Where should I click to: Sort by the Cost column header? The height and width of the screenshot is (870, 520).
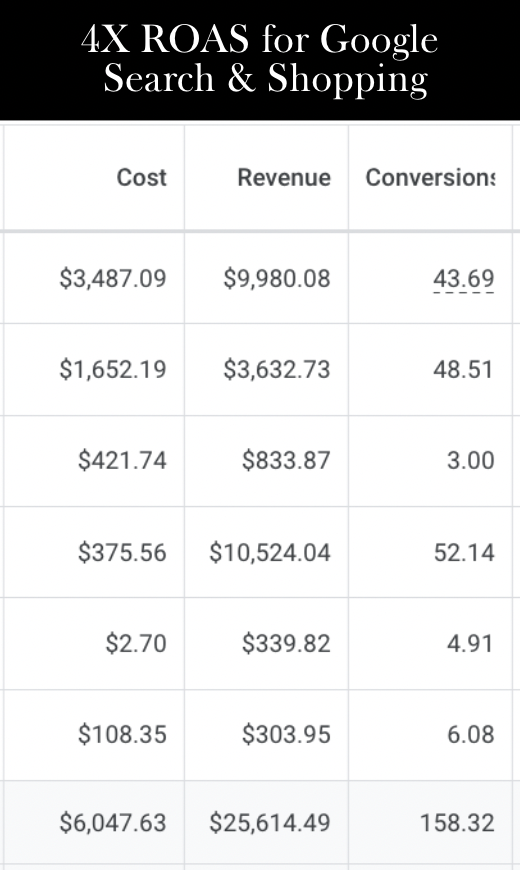pyautogui.click(x=142, y=178)
